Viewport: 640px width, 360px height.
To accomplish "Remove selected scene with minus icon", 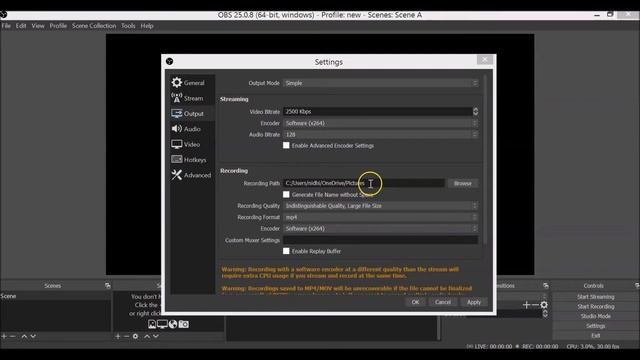I will click(13, 336).
